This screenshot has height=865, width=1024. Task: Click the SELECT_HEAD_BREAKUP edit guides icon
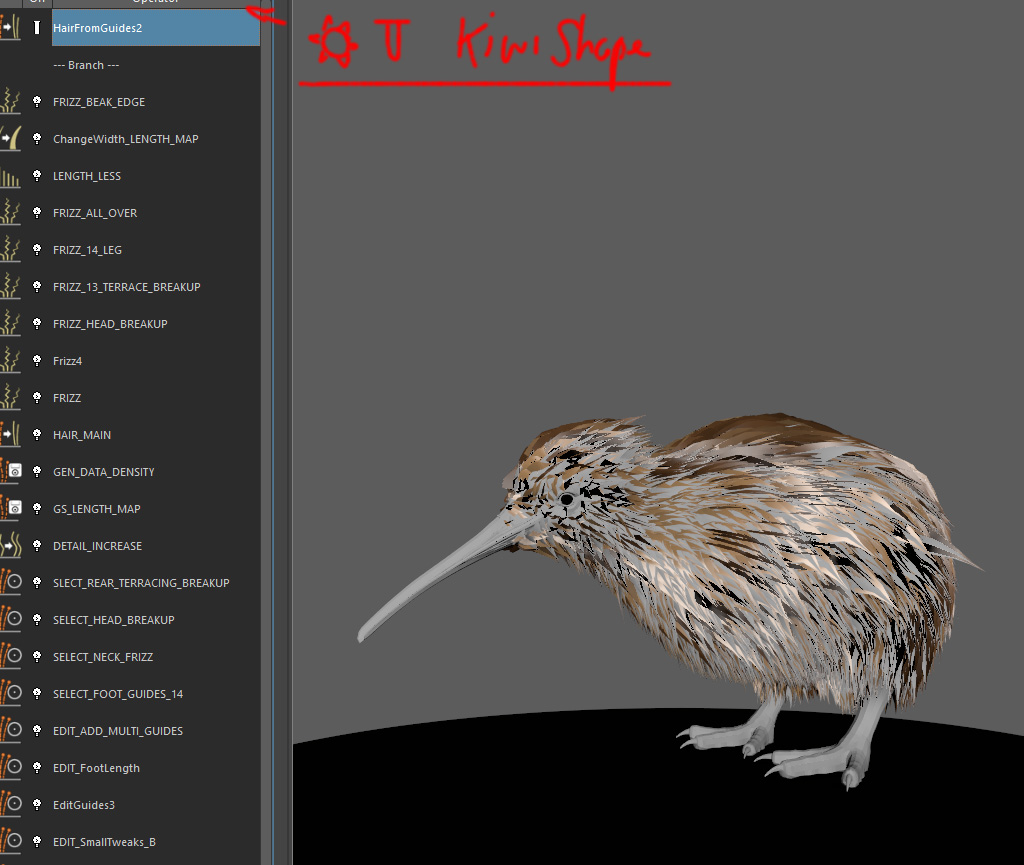[11, 620]
